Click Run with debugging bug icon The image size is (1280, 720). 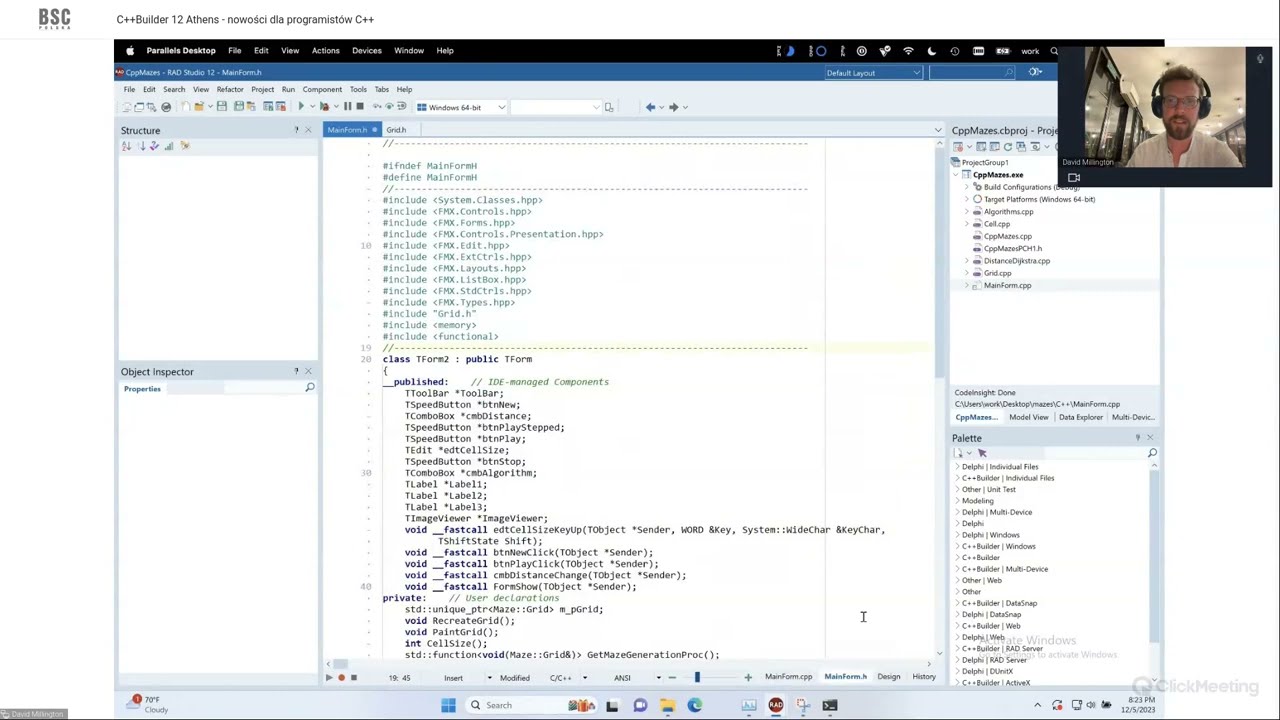(324, 107)
